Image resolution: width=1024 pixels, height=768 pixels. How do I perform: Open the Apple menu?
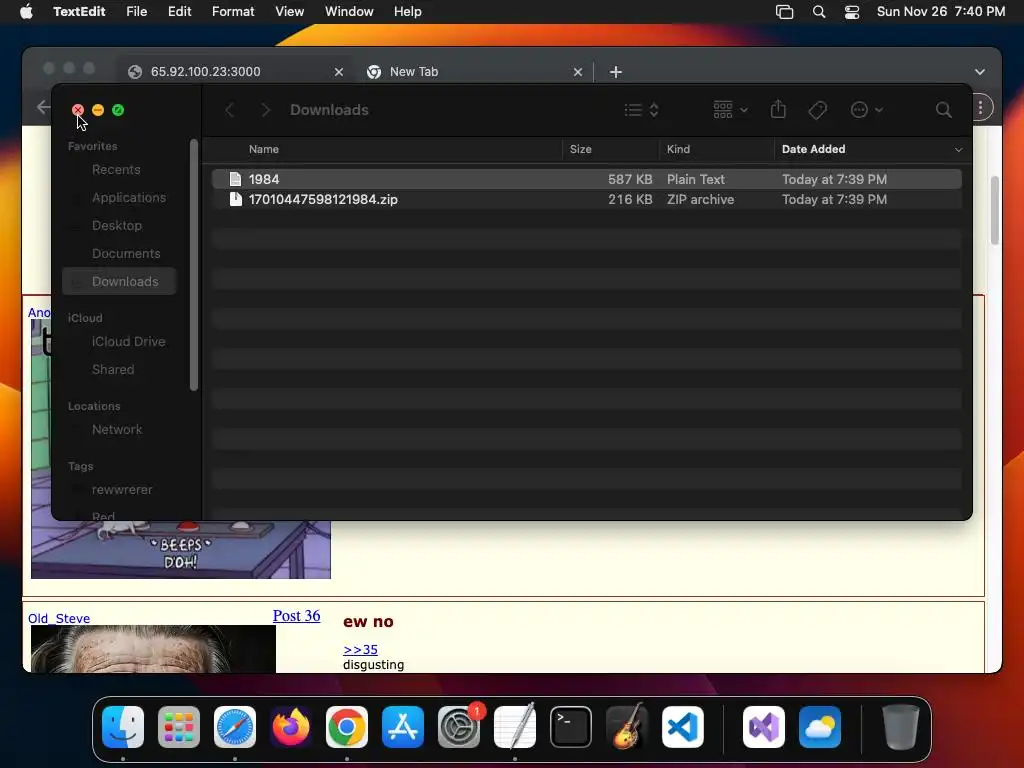click(x=26, y=12)
